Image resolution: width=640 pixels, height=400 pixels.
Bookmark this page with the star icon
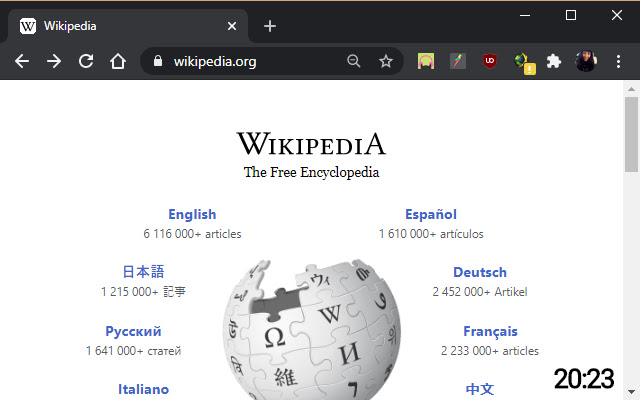(x=386, y=62)
